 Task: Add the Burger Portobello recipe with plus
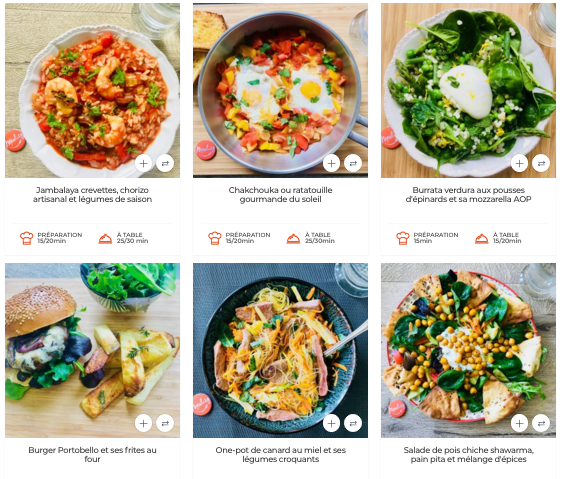(143, 423)
